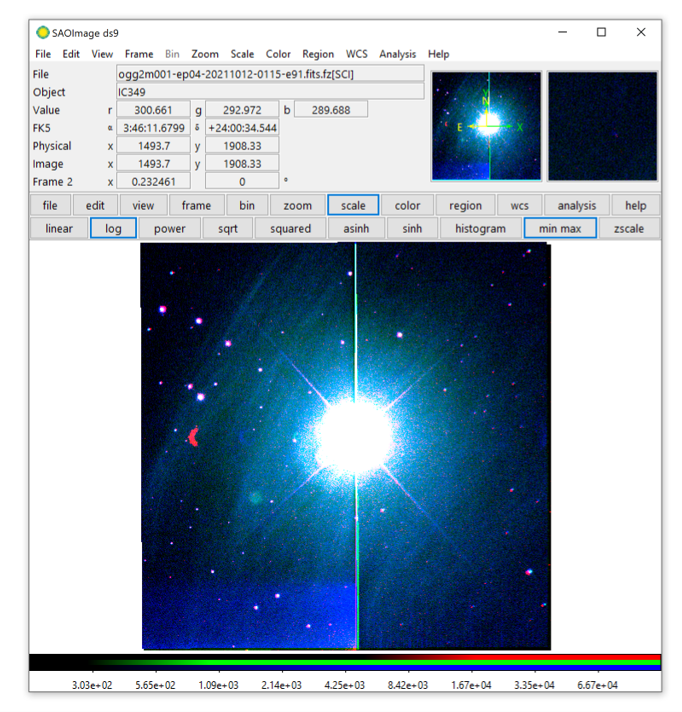Open the Analysis menu
682x712 pixels.
point(398,54)
